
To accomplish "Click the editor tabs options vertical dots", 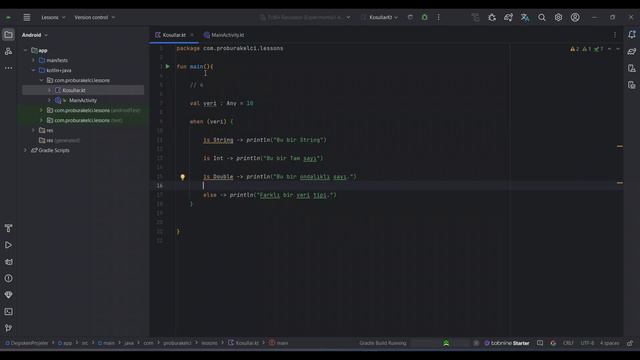I will pos(615,35).
